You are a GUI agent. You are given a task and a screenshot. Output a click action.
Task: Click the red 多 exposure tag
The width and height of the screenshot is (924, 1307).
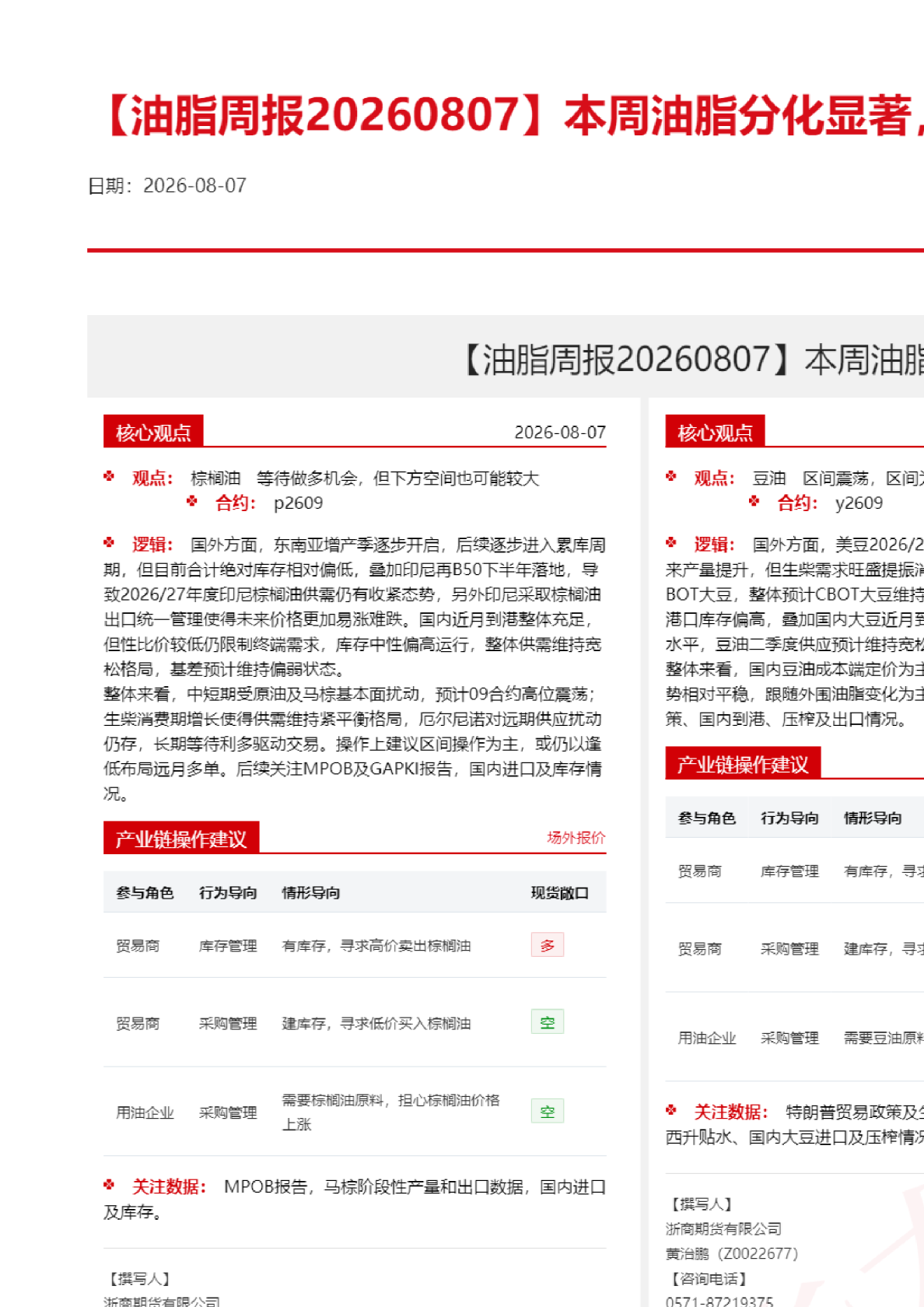pyautogui.click(x=548, y=944)
